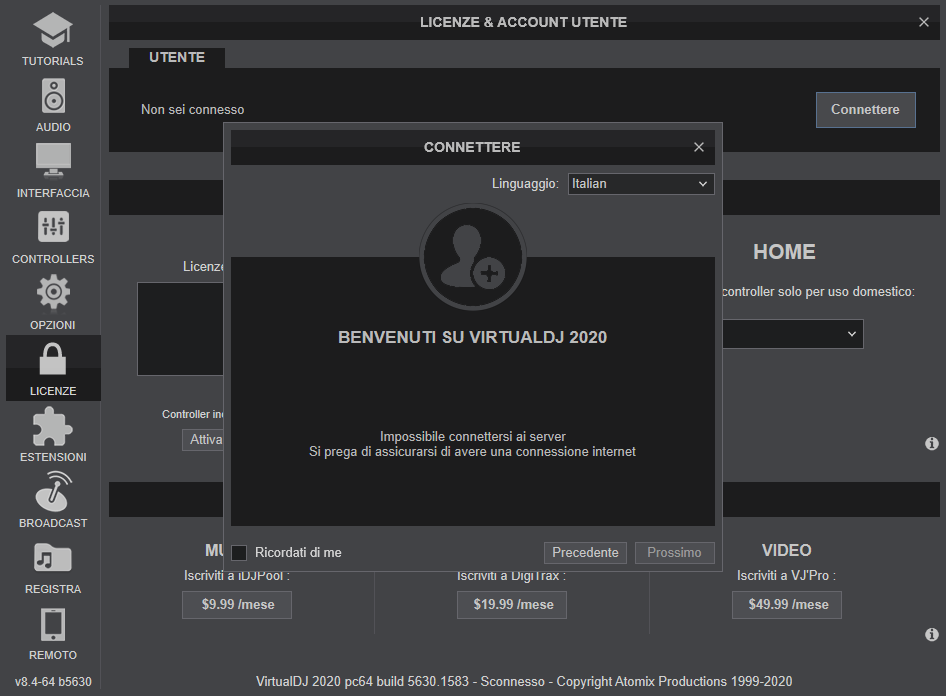Image resolution: width=946 pixels, height=696 pixels.
Task: Expand the Home controller dropdown
Action: 793,334
